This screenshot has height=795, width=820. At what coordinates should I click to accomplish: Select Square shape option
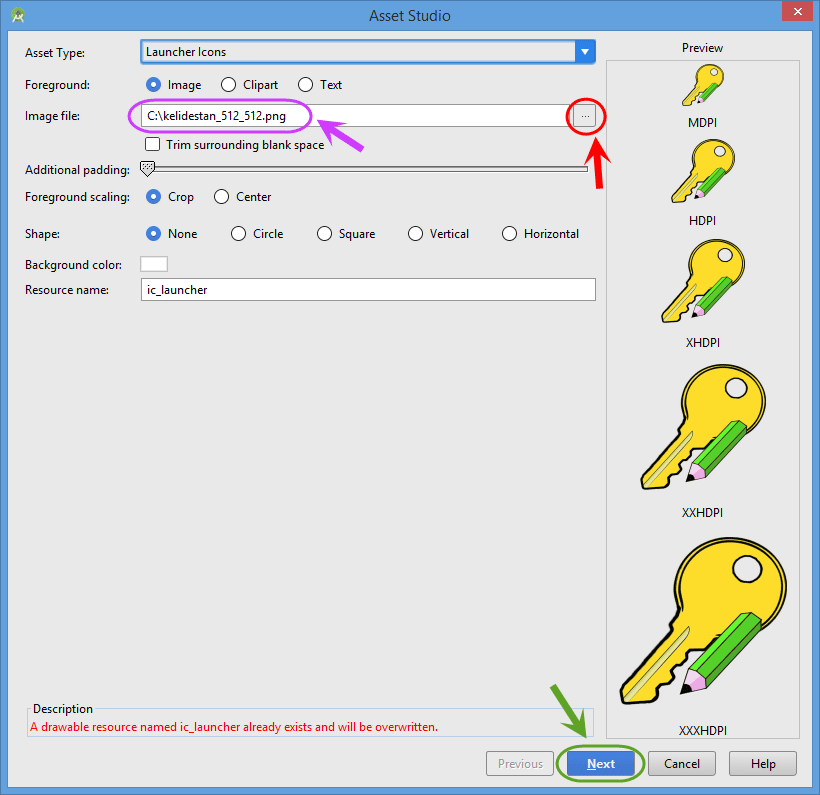[324, 233]
